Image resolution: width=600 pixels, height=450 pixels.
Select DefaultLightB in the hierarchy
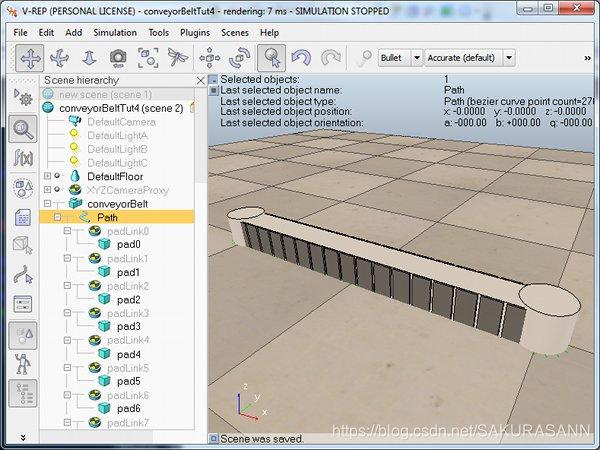(x=117, y=149)
